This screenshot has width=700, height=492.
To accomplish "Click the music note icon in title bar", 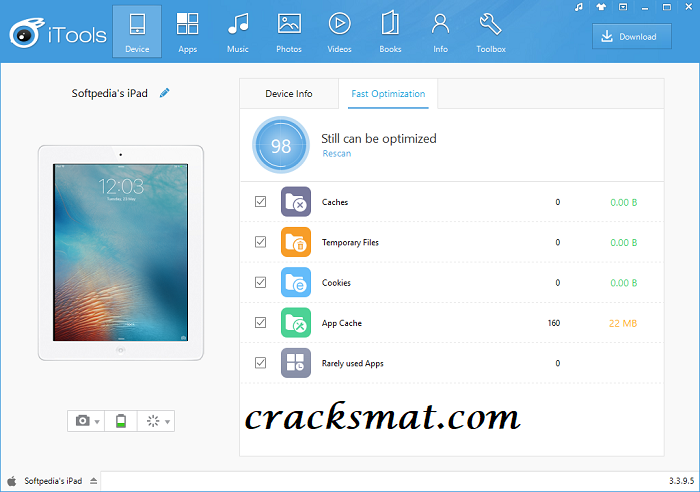I will click(x=579, y=7).
